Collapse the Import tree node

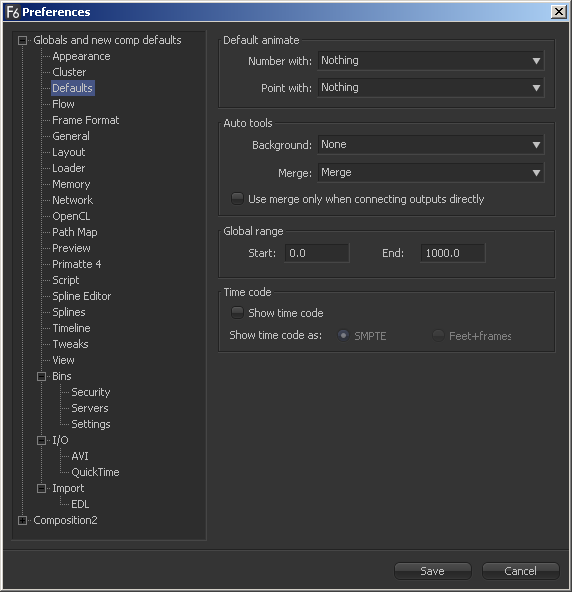pyautogui.click(x=42, y=488)
